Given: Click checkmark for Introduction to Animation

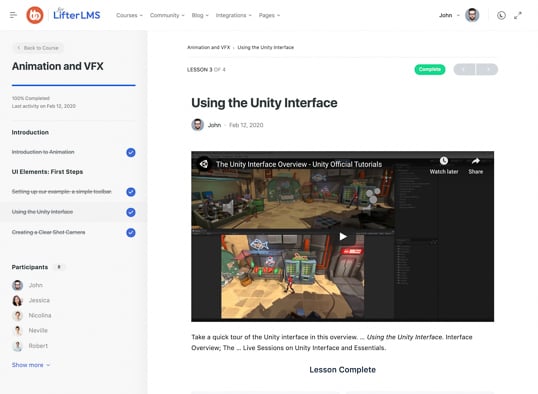Looking at the screenshot, I should (x=131, y=152).
